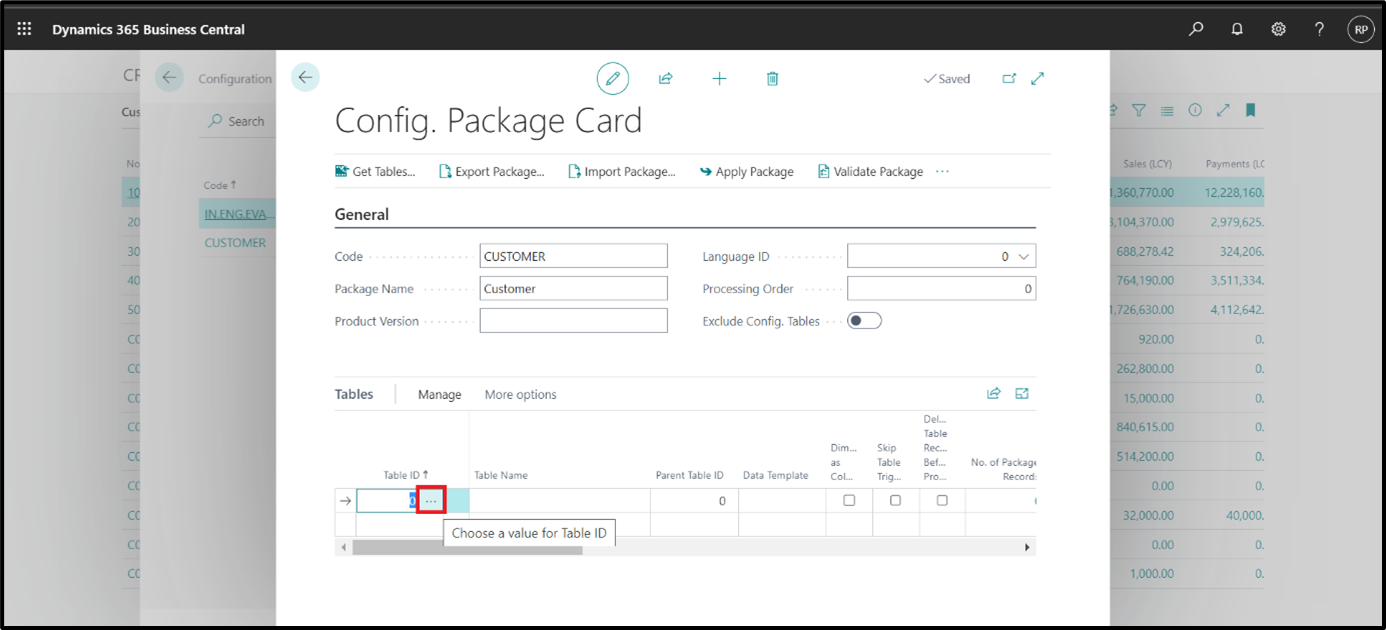Image resolution: width=1386 pixels, height=630 pixels.
Task: Open the help question mark
Action: click(x=1320, y=29)
